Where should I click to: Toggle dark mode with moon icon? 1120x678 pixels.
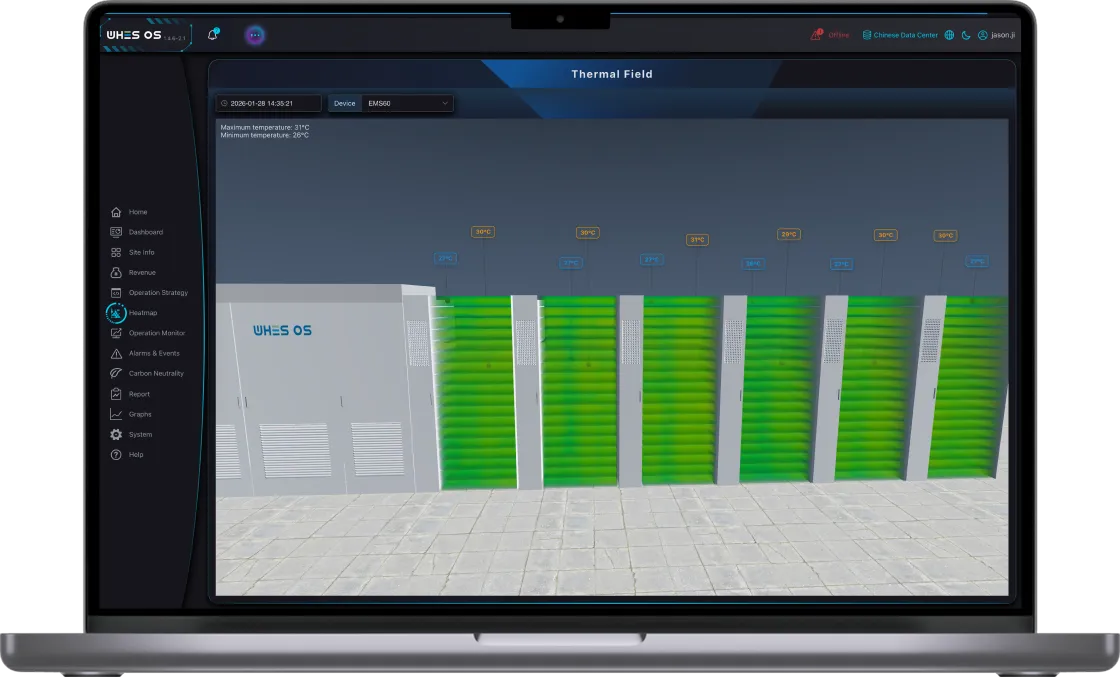(x=966, y=35)
